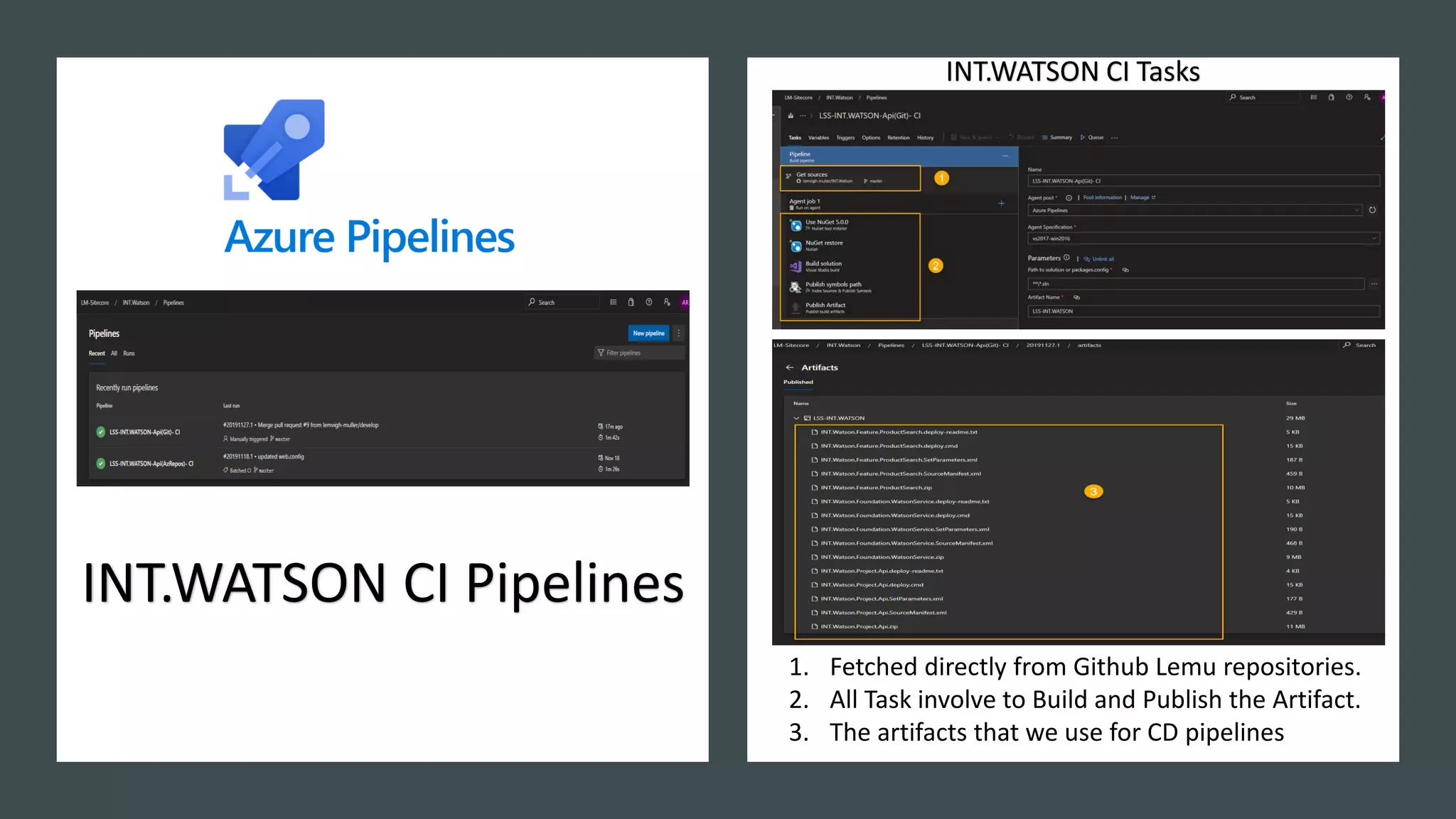Image resolution: width=1456 pixels, height=819 pixels.
Task: Click the NuGet restore task icon
Action: pos(796,246)
